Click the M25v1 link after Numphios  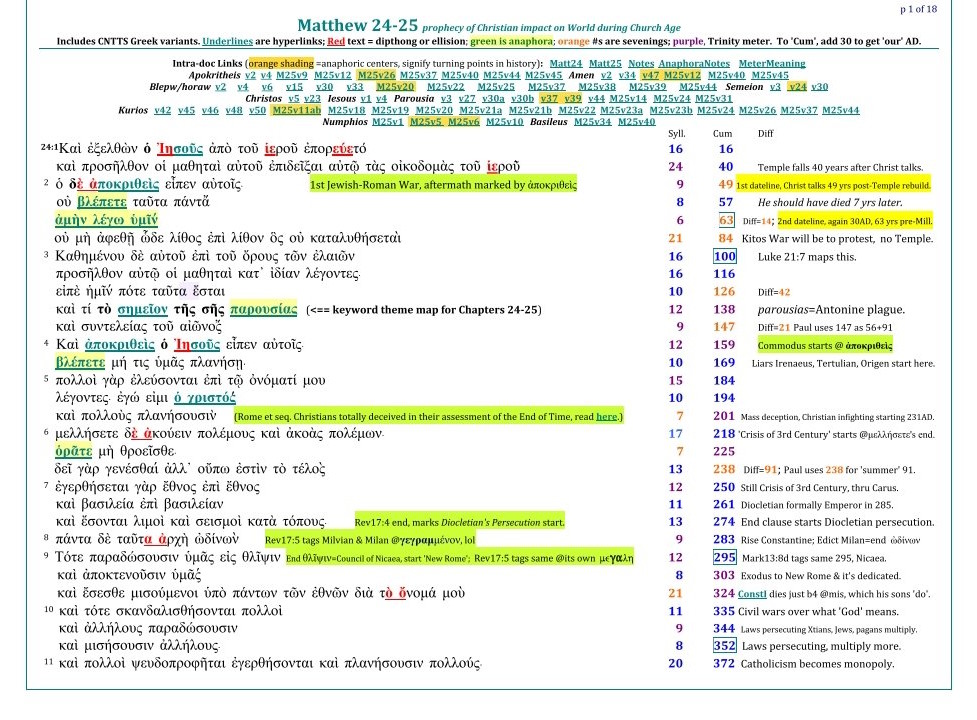point(388,122)
